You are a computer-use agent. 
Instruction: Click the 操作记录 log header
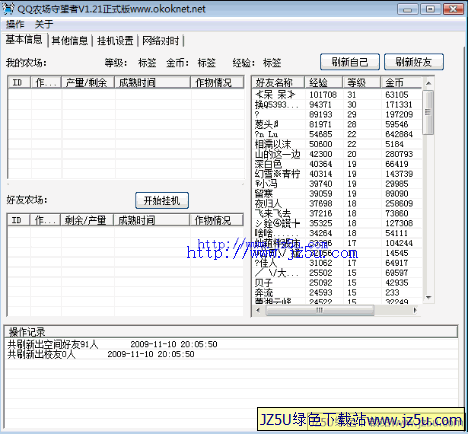pos(231,332)
